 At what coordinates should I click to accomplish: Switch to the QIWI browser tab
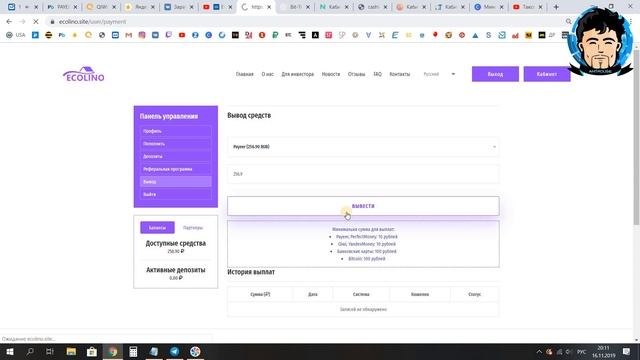point(100,7)
